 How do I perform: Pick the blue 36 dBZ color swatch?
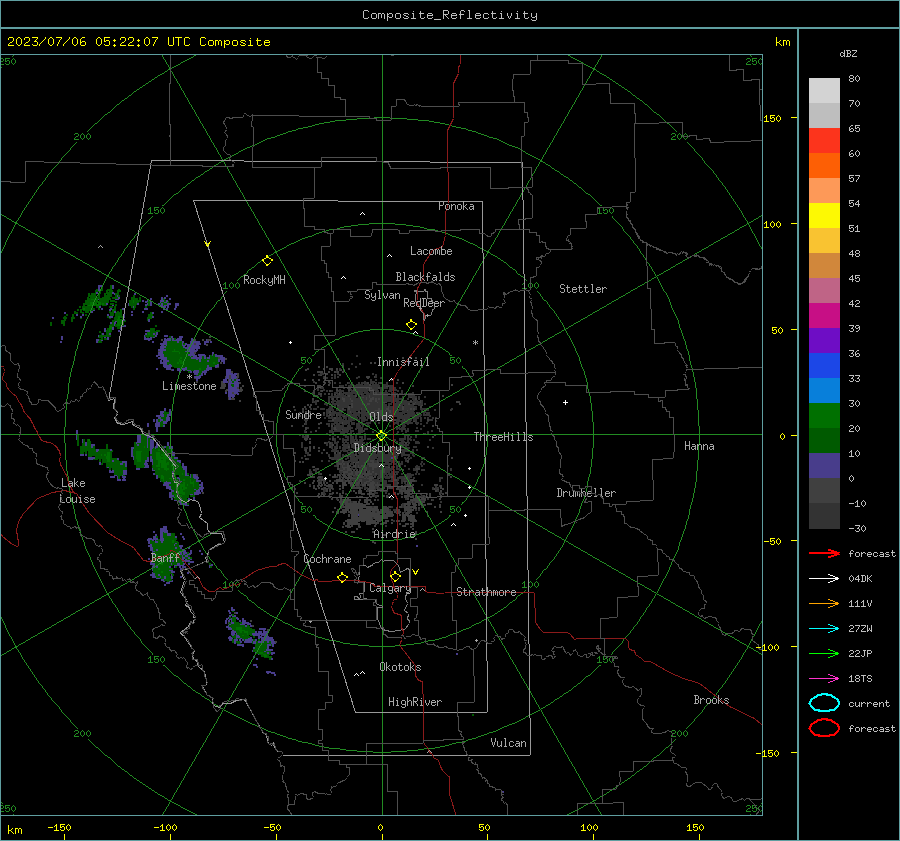[824, 366]
